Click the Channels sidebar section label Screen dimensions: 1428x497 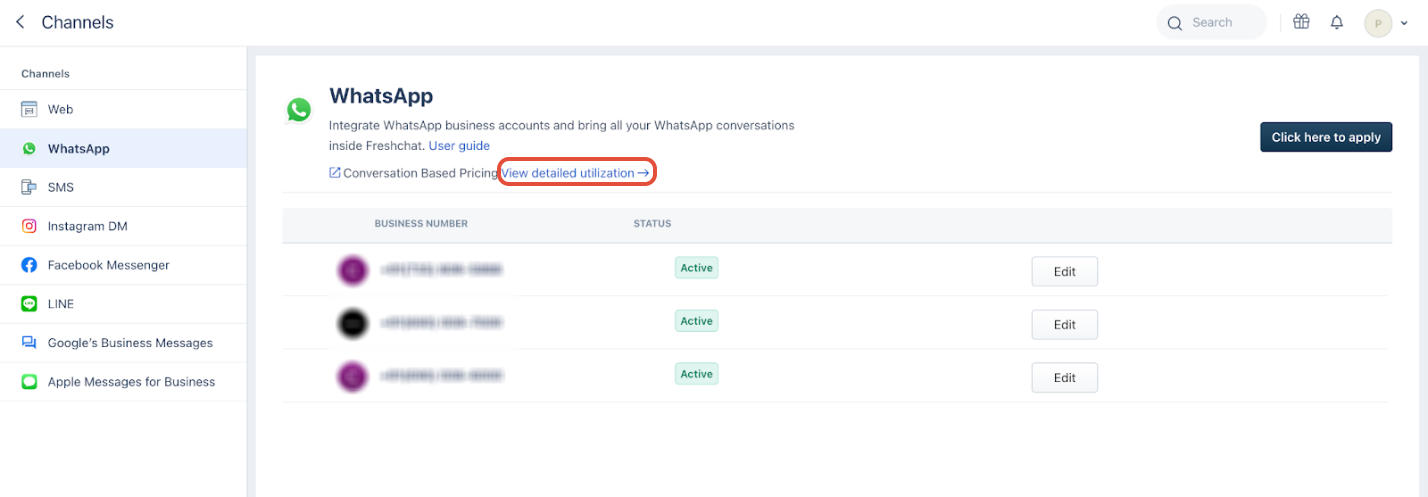[x=45, y=74]
